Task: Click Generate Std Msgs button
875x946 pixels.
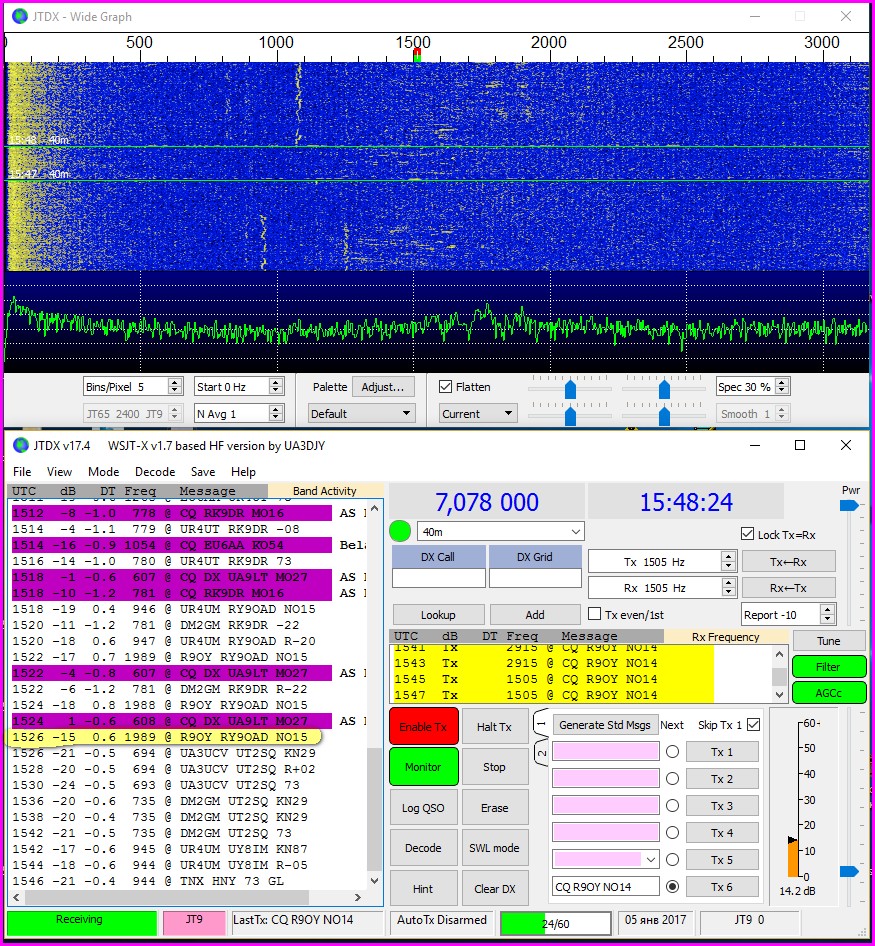Action: (604, 725)
